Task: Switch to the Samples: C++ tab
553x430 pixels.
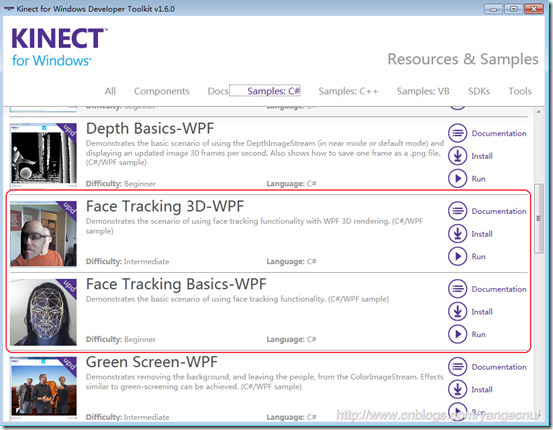Action: tap(348, 91)
